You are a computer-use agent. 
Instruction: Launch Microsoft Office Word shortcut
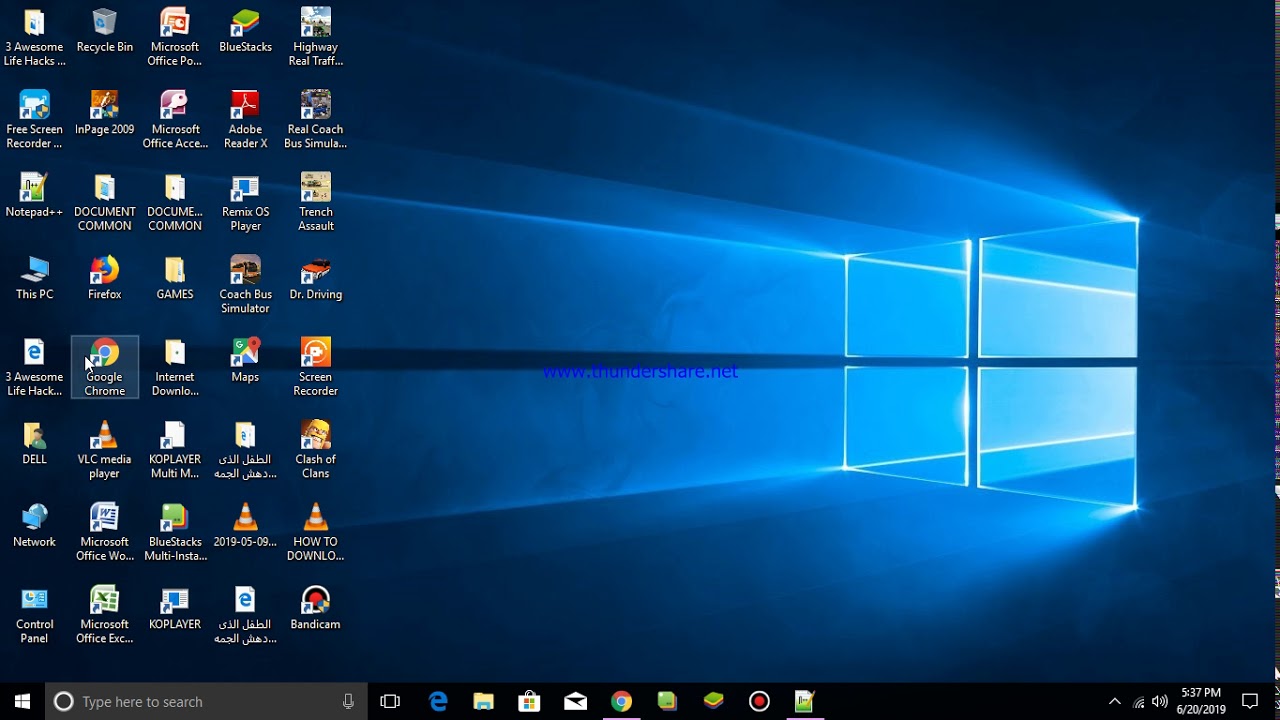[104, 532]
